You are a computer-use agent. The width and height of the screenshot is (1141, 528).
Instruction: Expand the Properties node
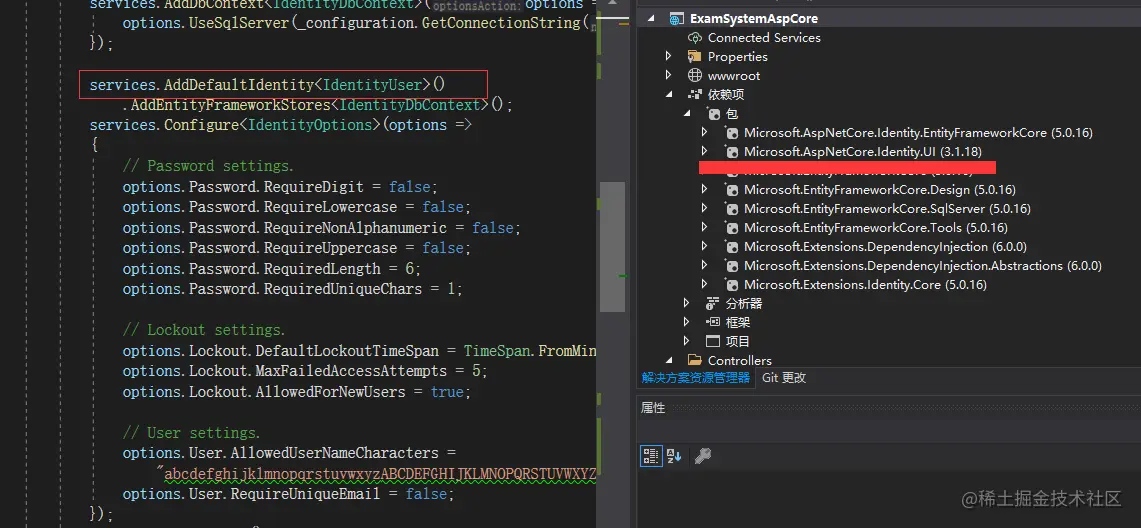point(669,57)
